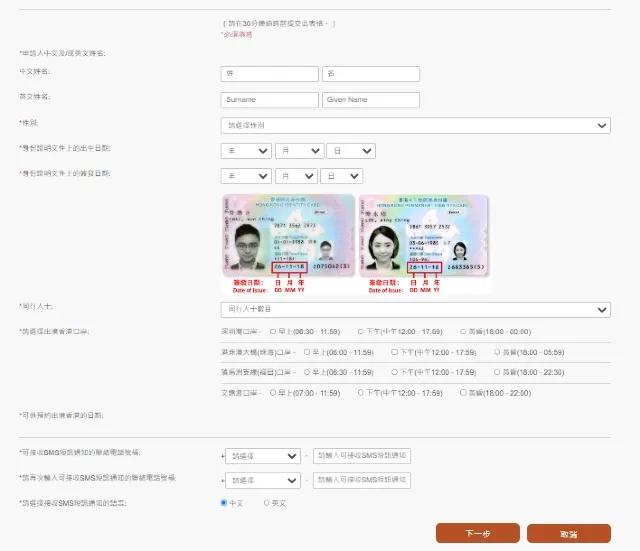This screenshot has width=640, height=551.
Task: Click the new-style Hong Kong ID card sample image
Action: 423,235
